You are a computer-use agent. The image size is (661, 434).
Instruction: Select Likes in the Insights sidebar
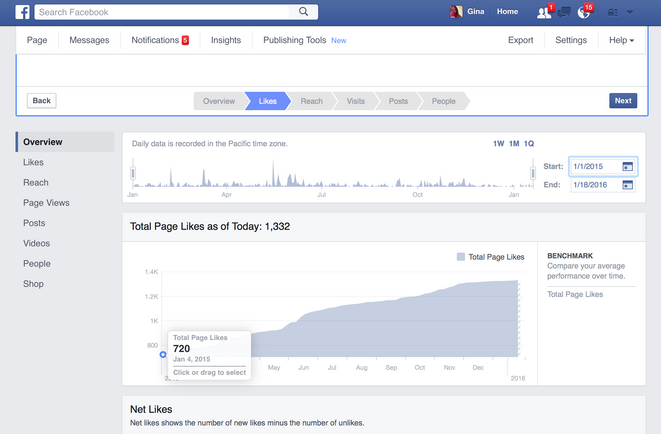click(x=33, y=162)
